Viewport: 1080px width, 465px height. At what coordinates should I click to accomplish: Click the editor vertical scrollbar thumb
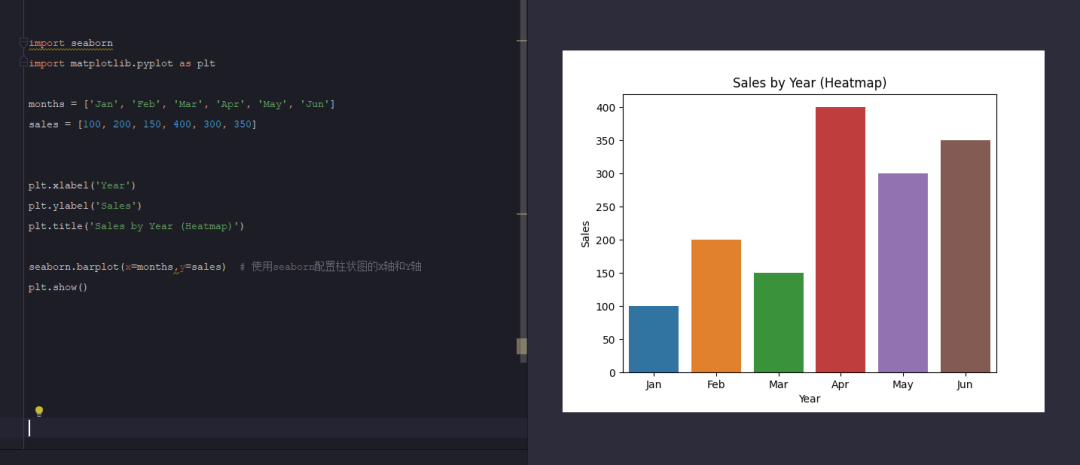(521, 346)
